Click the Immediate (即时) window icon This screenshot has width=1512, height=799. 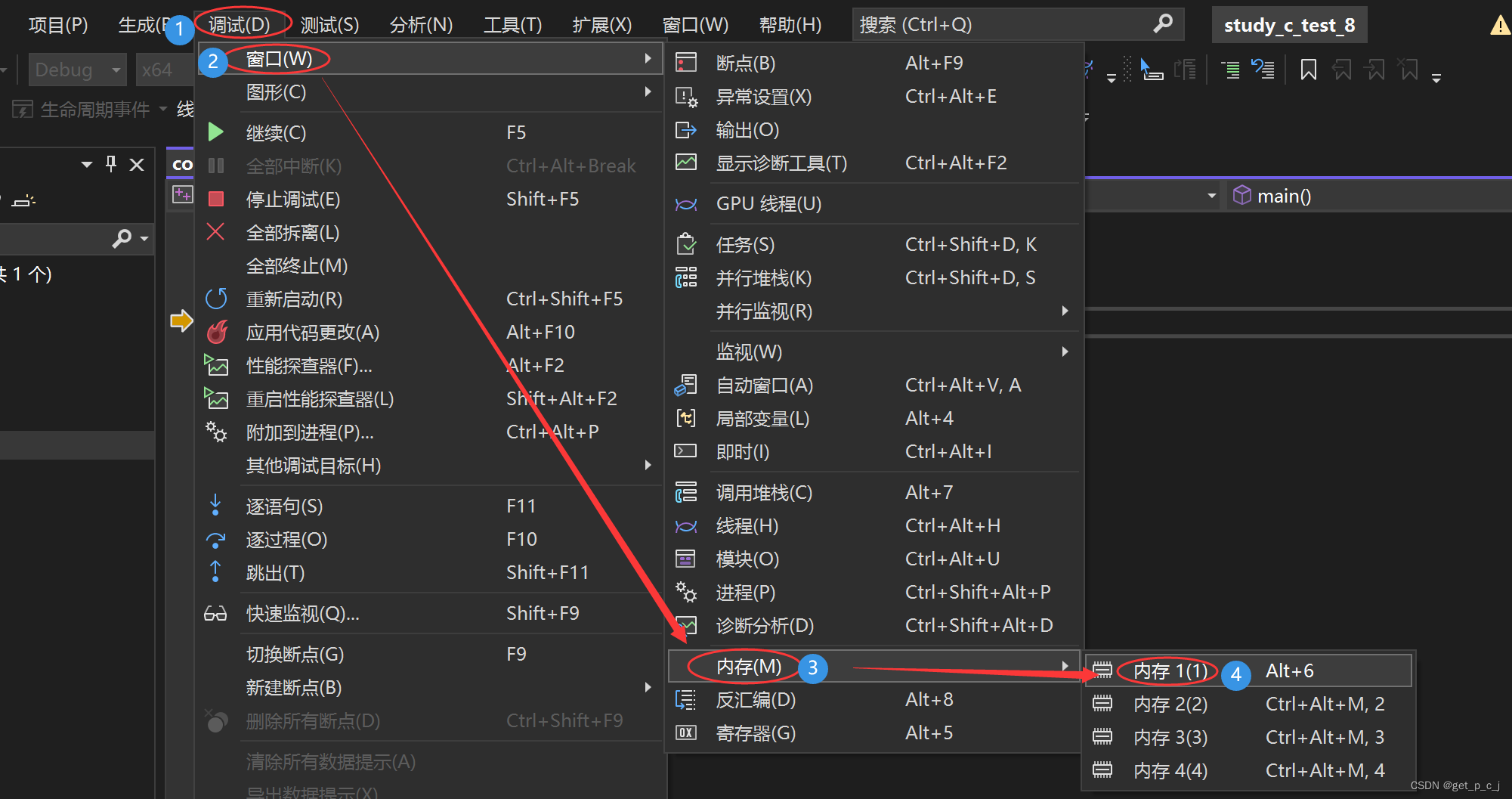point(685,451)
